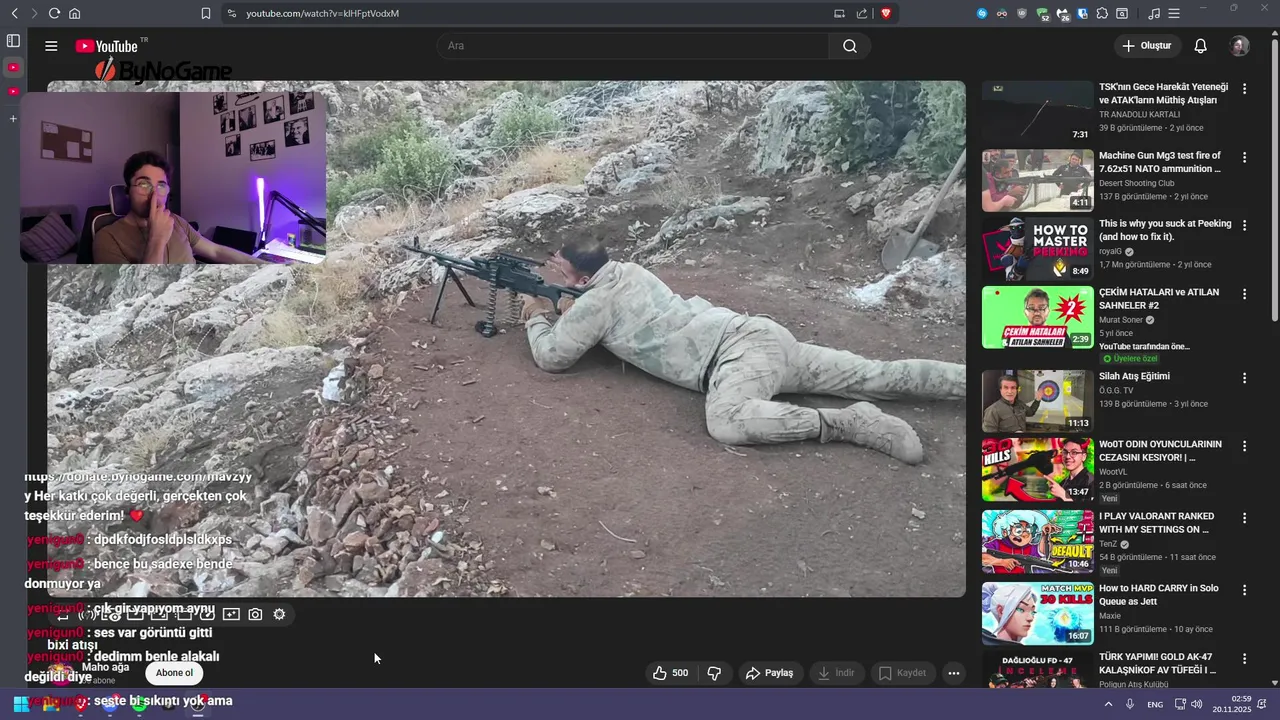Click the Kaydet save button

pos(903,673)
